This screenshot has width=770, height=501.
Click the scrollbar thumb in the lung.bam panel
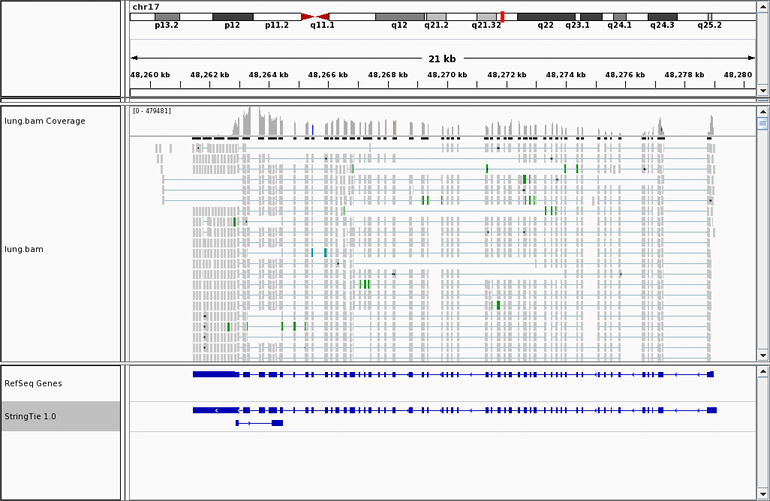coord(763,124)
